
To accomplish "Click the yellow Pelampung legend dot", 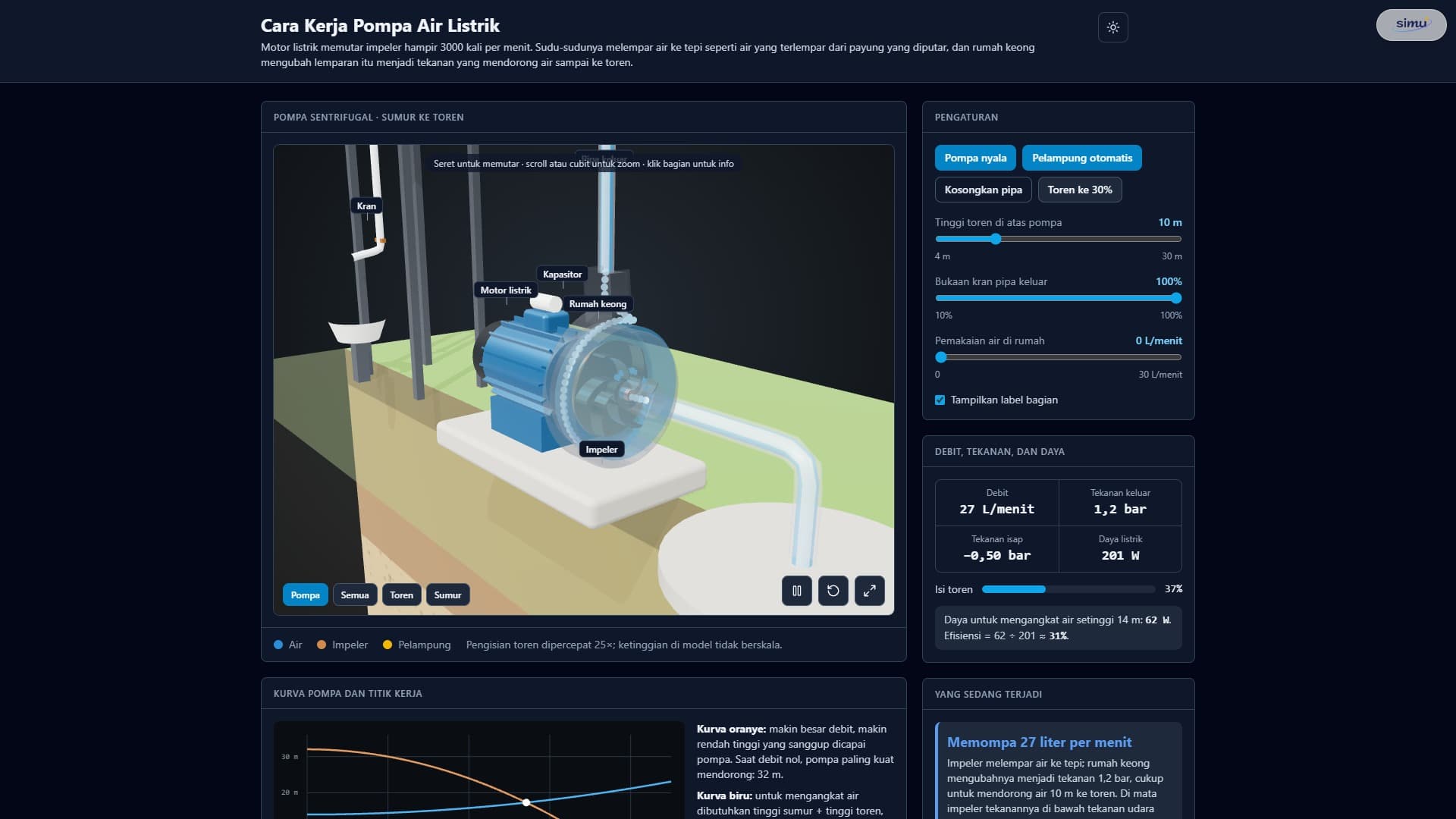I will (x=388, y=645).
